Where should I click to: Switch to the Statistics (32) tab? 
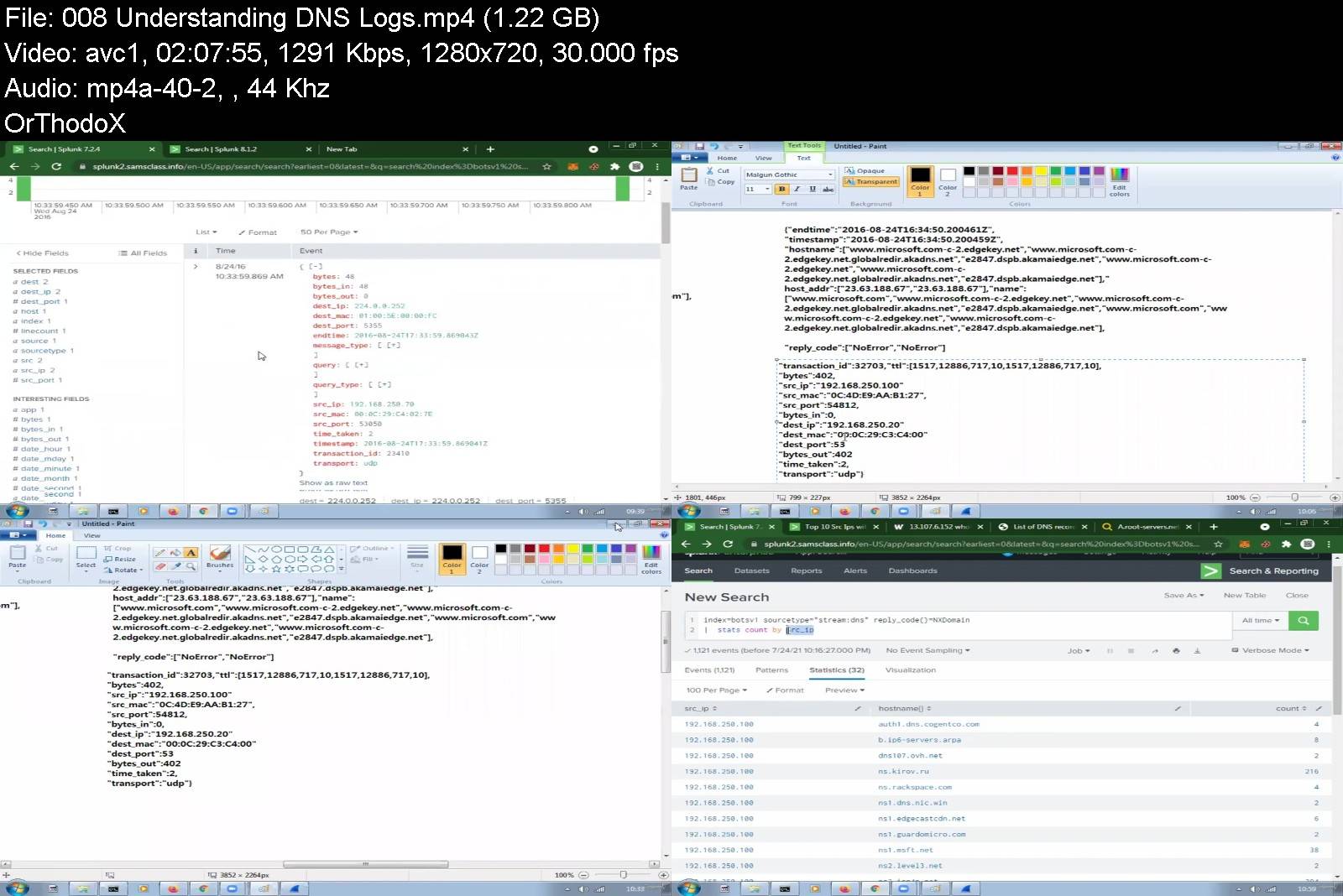coord(836,670)
